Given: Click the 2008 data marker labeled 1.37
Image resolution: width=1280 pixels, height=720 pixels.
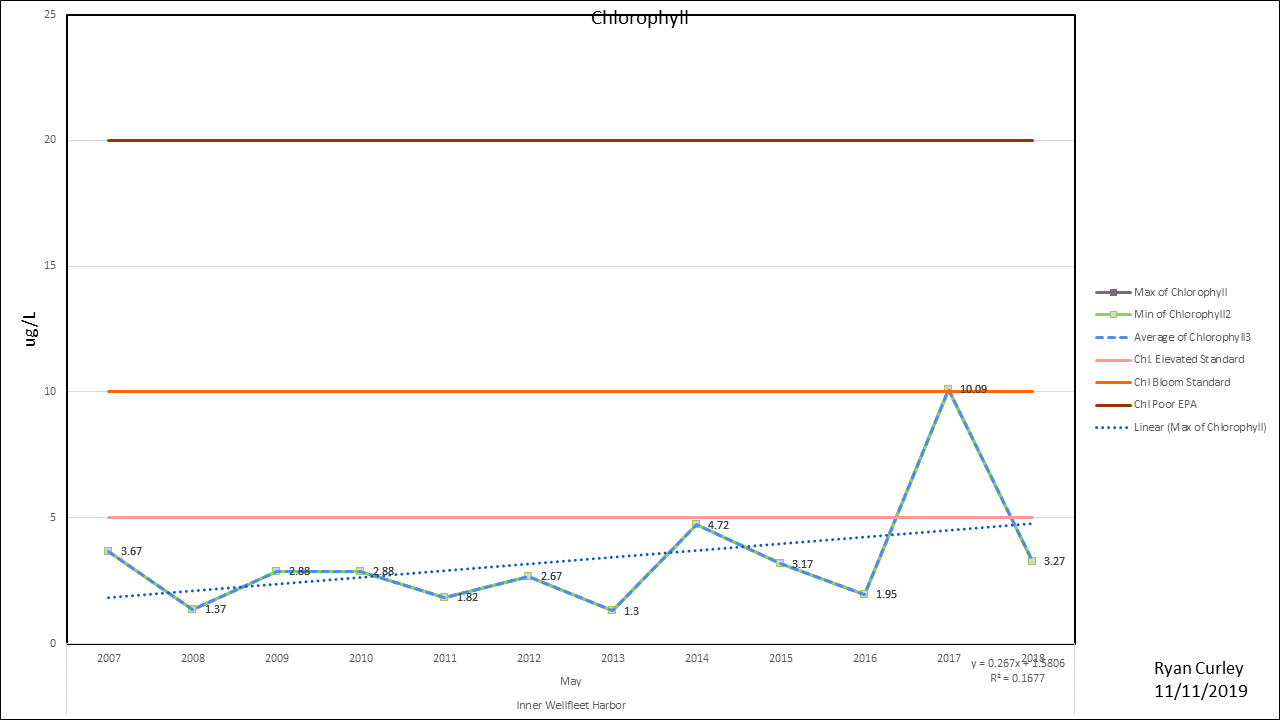Looking at the screenshot, I should [x=192, y=609].
